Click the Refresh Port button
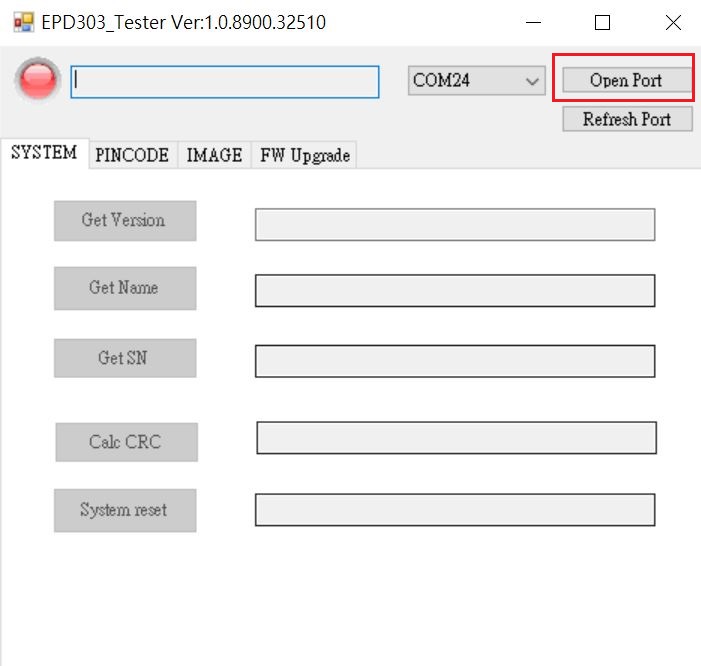The height and width of the screenshot is (666, 701). click(x=626, y=119)
